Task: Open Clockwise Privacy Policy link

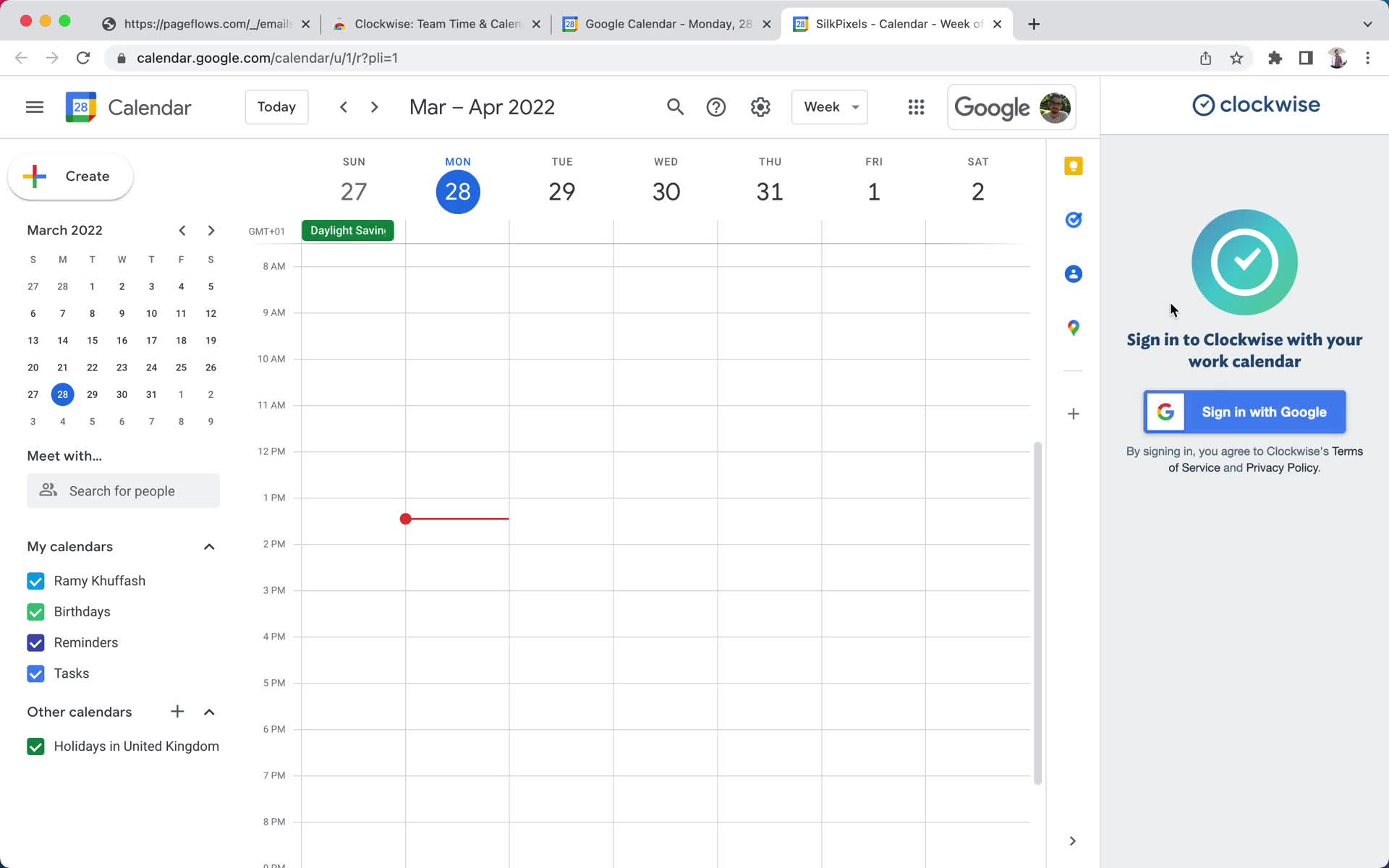Action: [1282, 467]
